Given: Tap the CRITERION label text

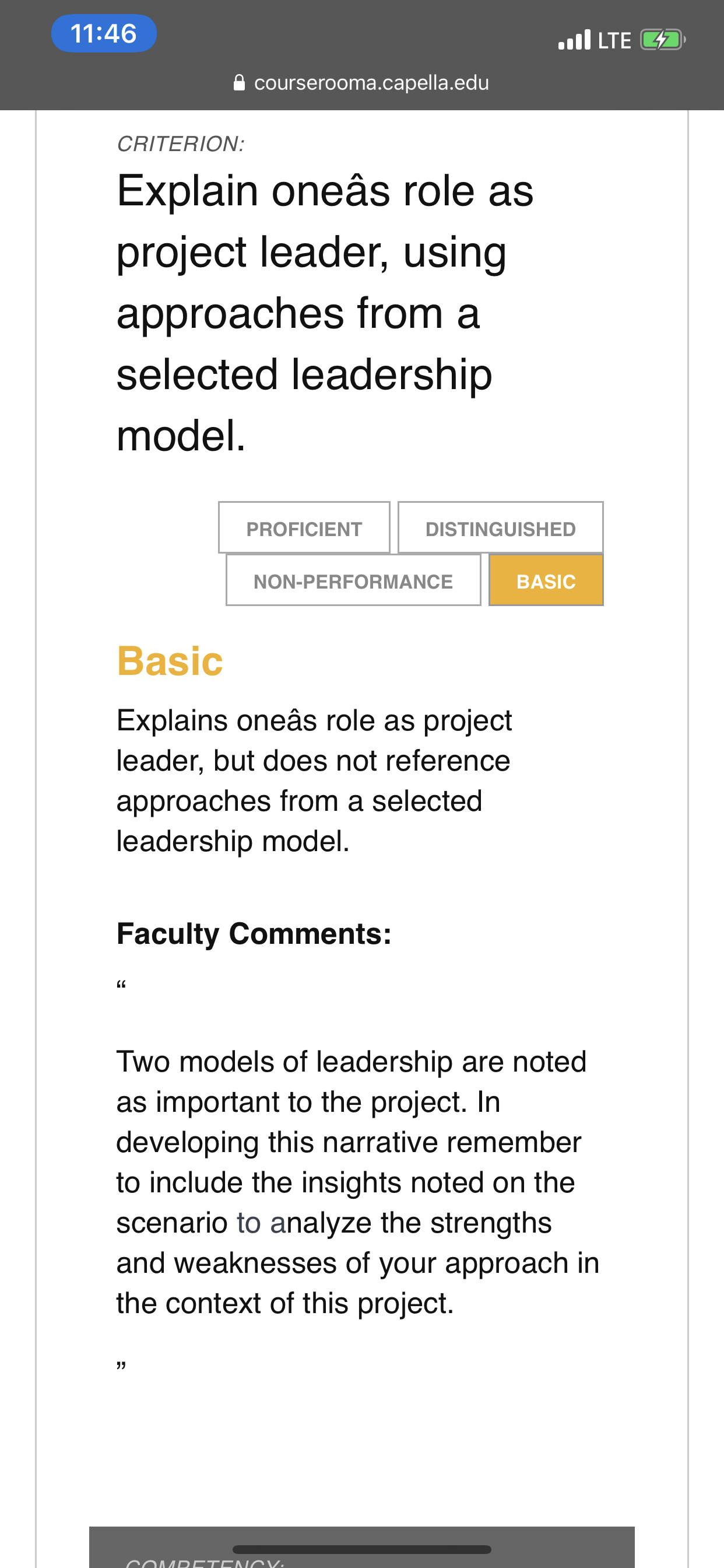Looking at the screenshot, I should pyautogui.click(x=181, y=143).
